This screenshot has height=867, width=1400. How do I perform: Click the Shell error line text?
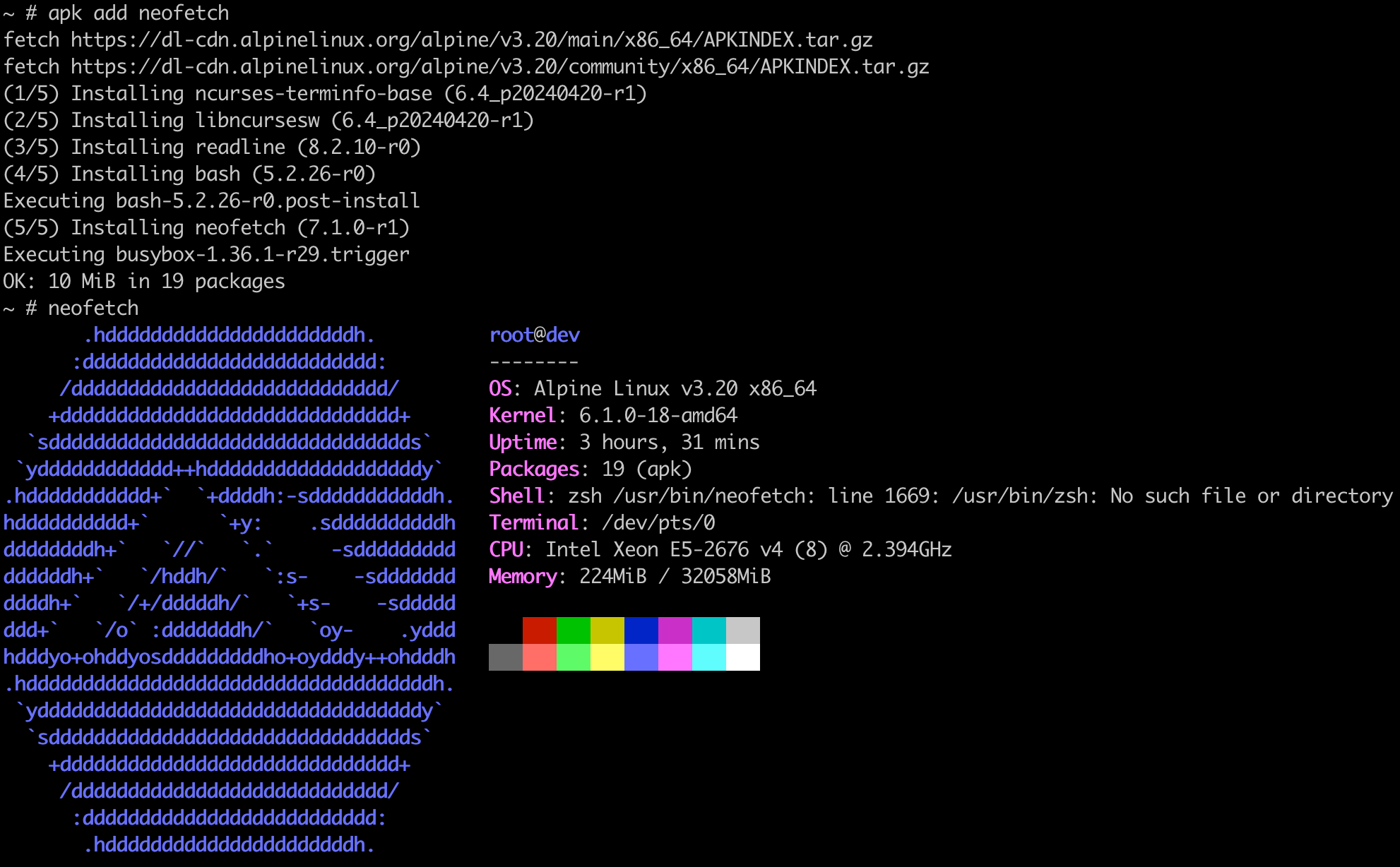pos(980,496)
